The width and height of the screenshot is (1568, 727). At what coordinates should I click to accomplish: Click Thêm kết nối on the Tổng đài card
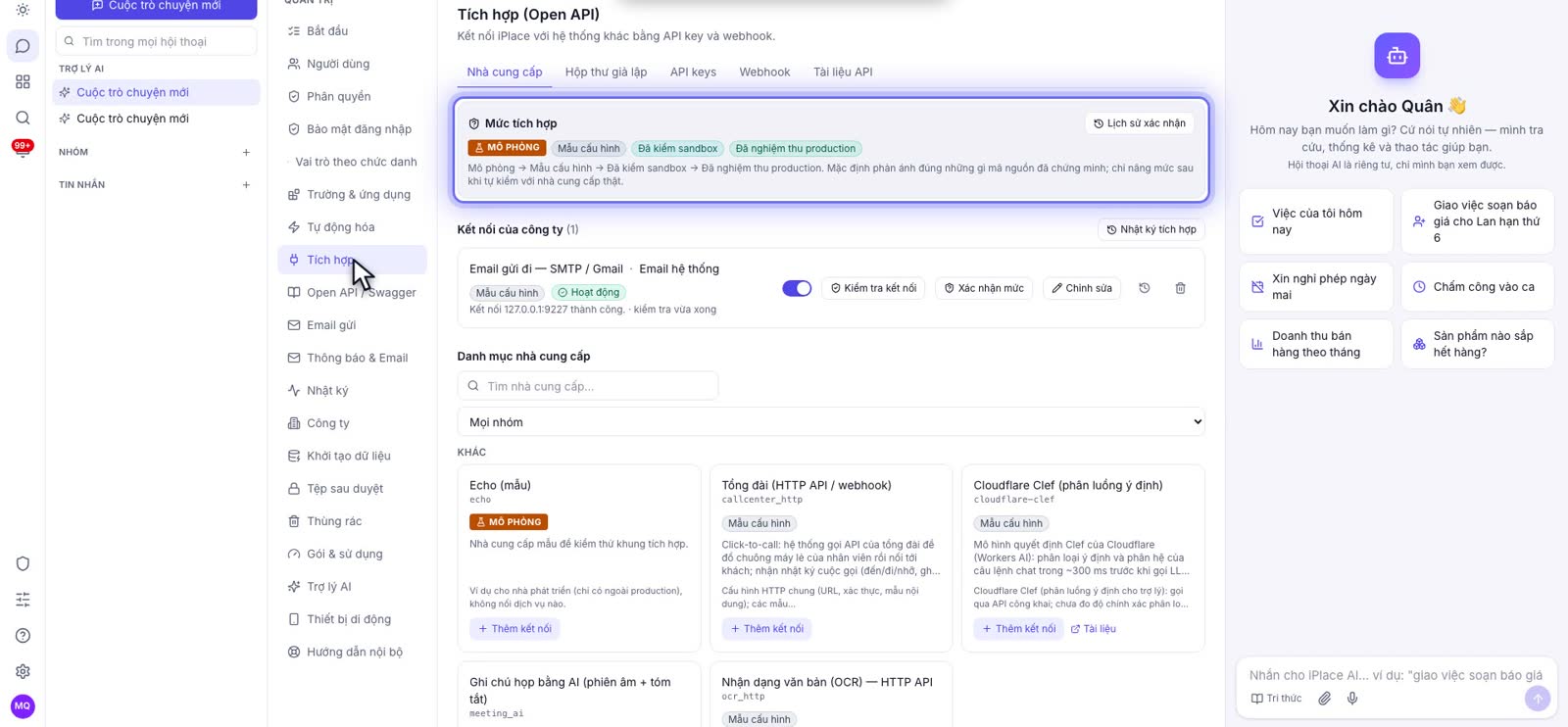pyautogui.click(x=766, y=629)
